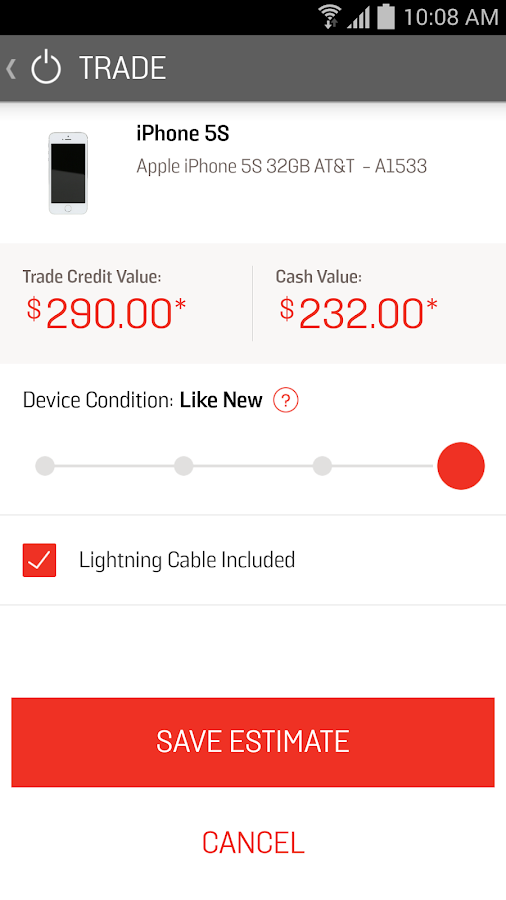Screen dimensions: 506x900
Task: Tap the TRADE header title
Action: (122, 68)
